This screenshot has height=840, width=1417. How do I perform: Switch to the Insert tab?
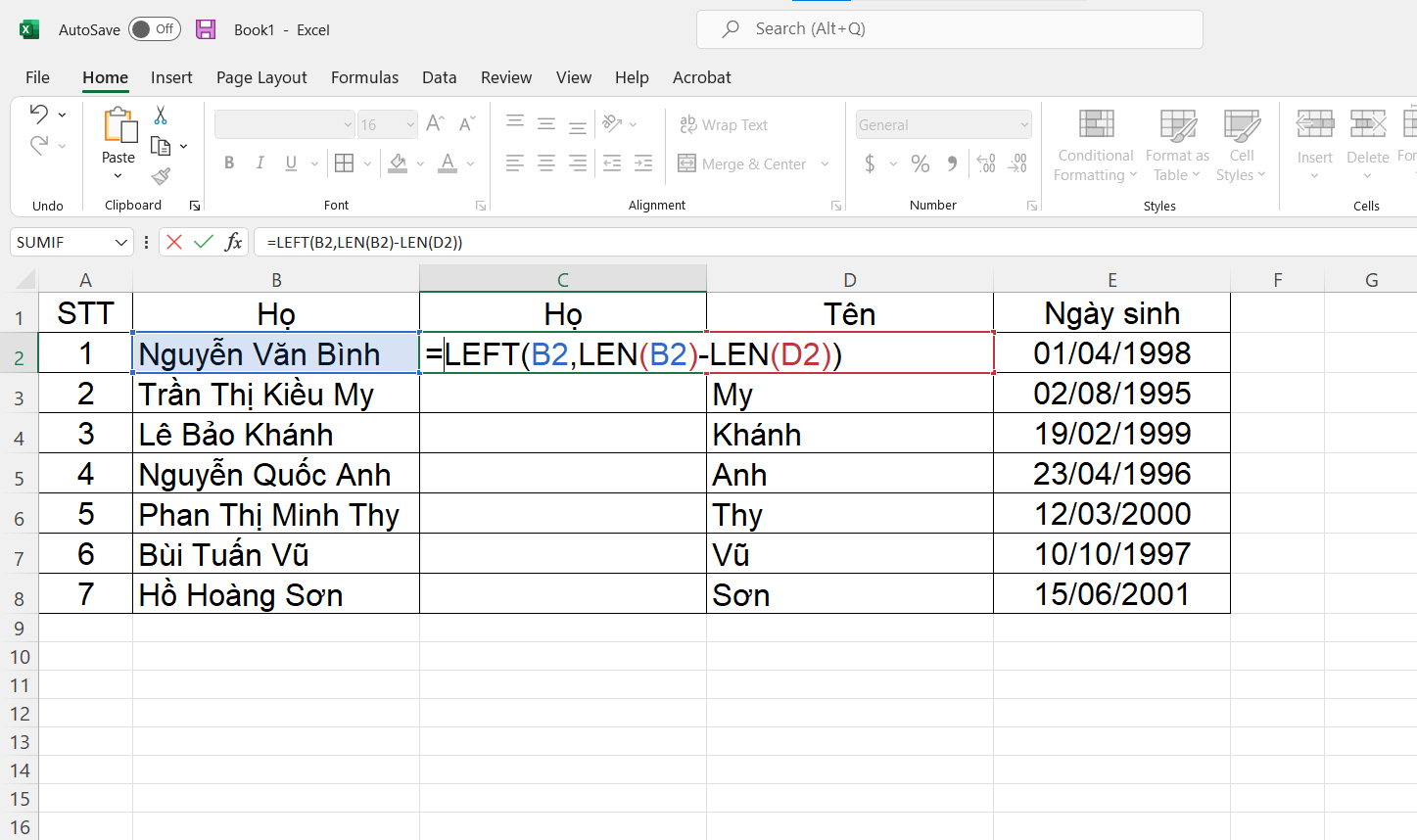(171, 77)
